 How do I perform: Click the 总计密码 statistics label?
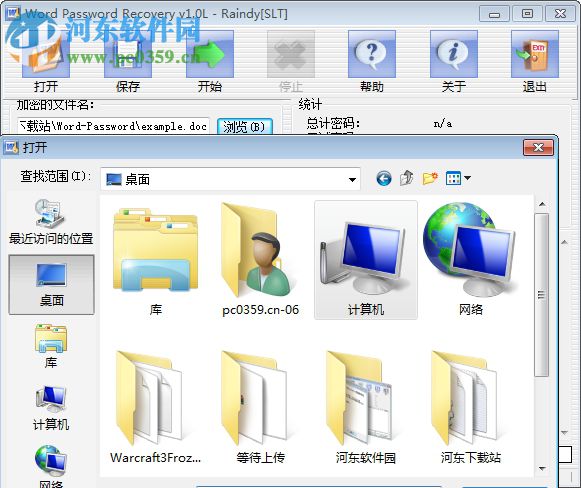tap(333, 123)
